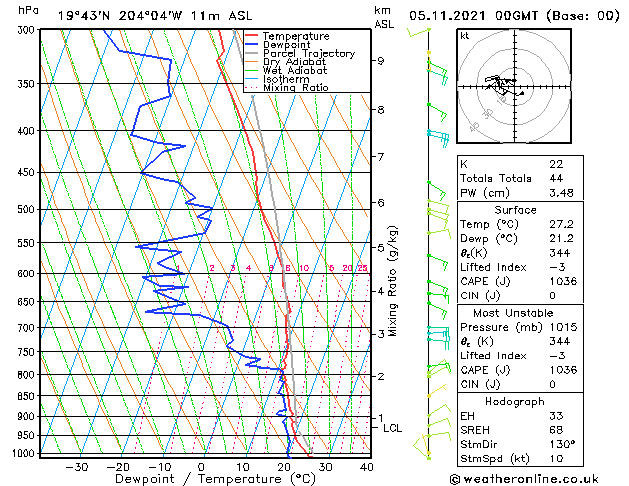Viewport: 629px width, 486px height.
Task: Click the 850 hPa pressure axis label
Action: (x=26, y=396)
